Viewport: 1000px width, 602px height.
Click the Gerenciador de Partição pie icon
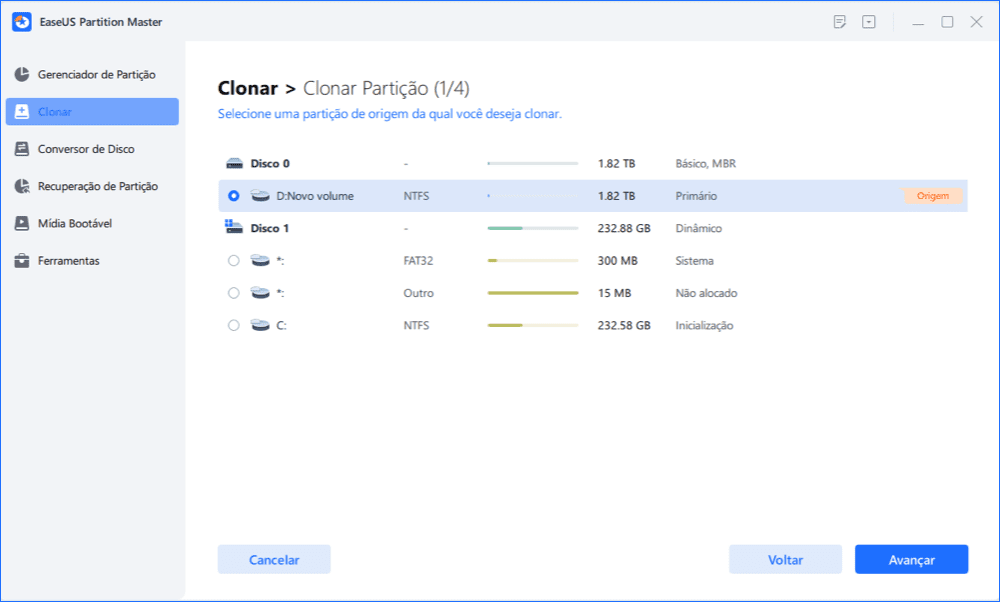[22, 75]
